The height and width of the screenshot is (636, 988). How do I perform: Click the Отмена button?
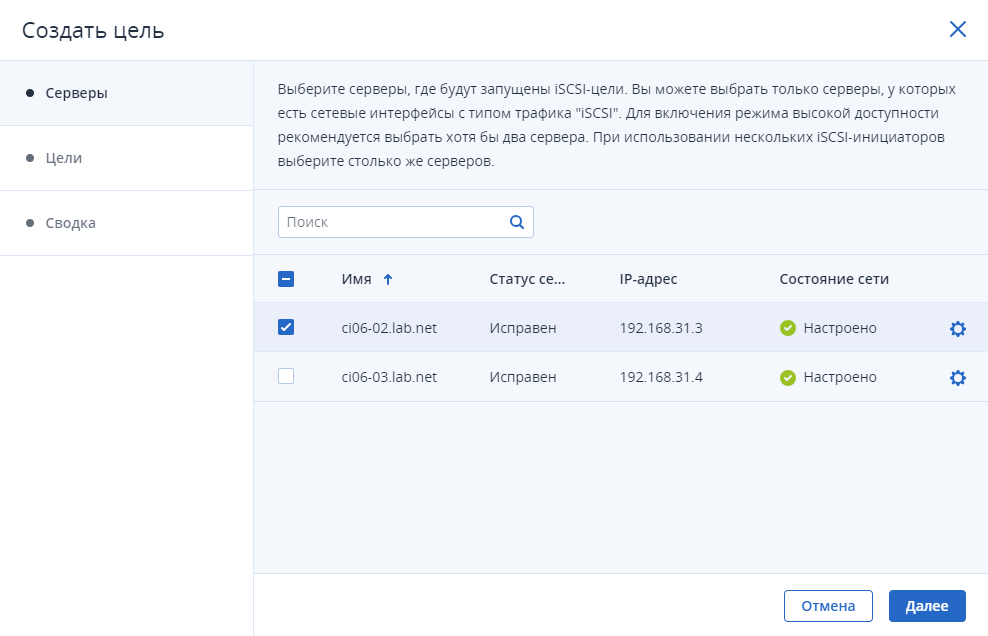tap(828, 606)
